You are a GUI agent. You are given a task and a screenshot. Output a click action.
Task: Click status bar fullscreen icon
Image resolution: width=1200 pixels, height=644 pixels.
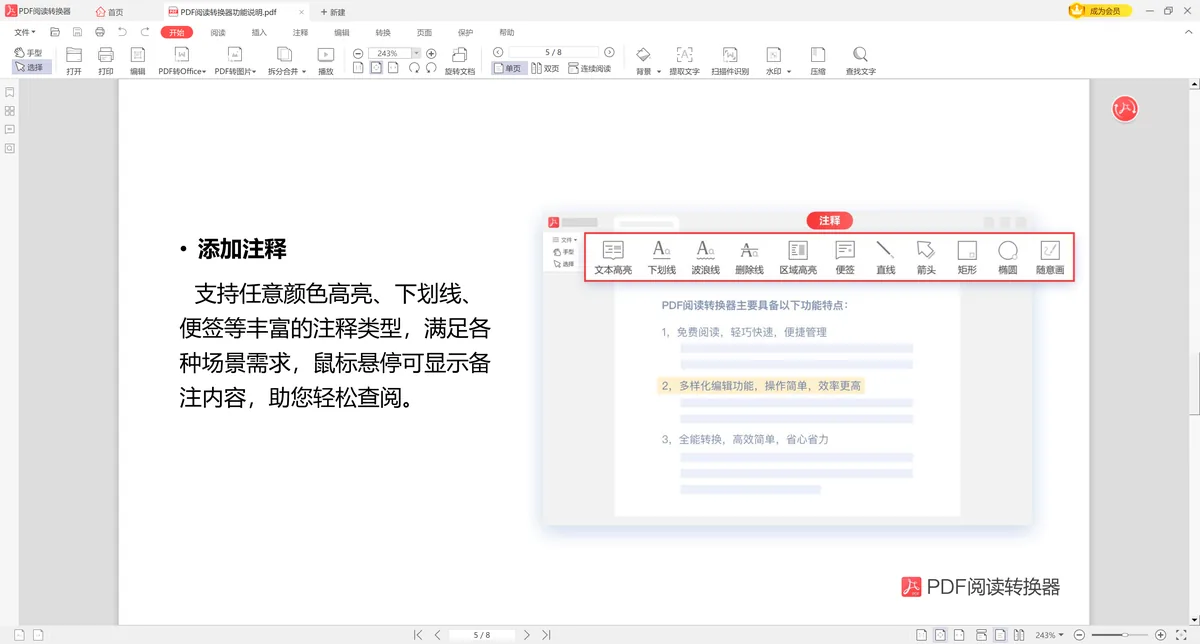point(1182,635)
